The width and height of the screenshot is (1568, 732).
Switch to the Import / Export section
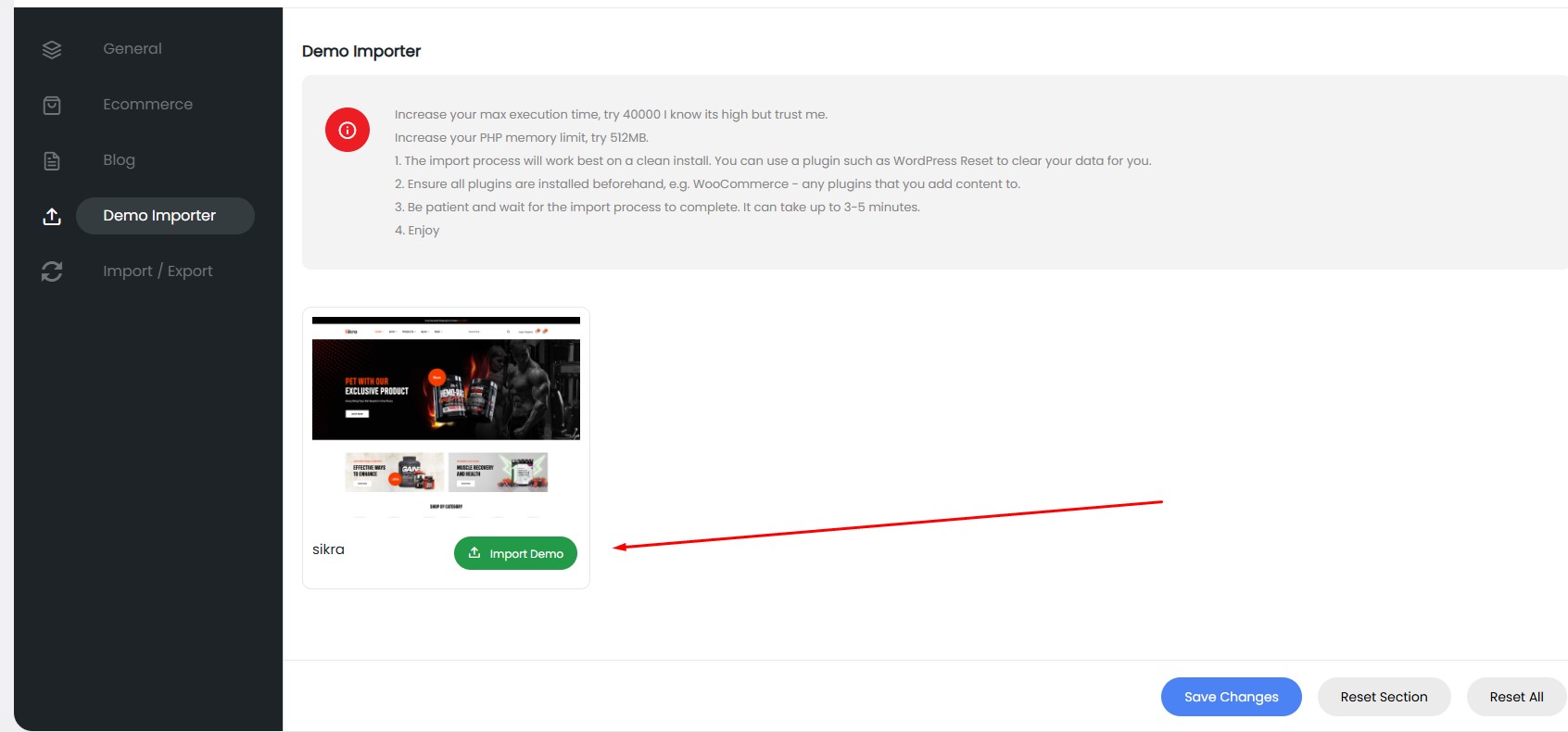pyautogui.click(x=158, y=271)
